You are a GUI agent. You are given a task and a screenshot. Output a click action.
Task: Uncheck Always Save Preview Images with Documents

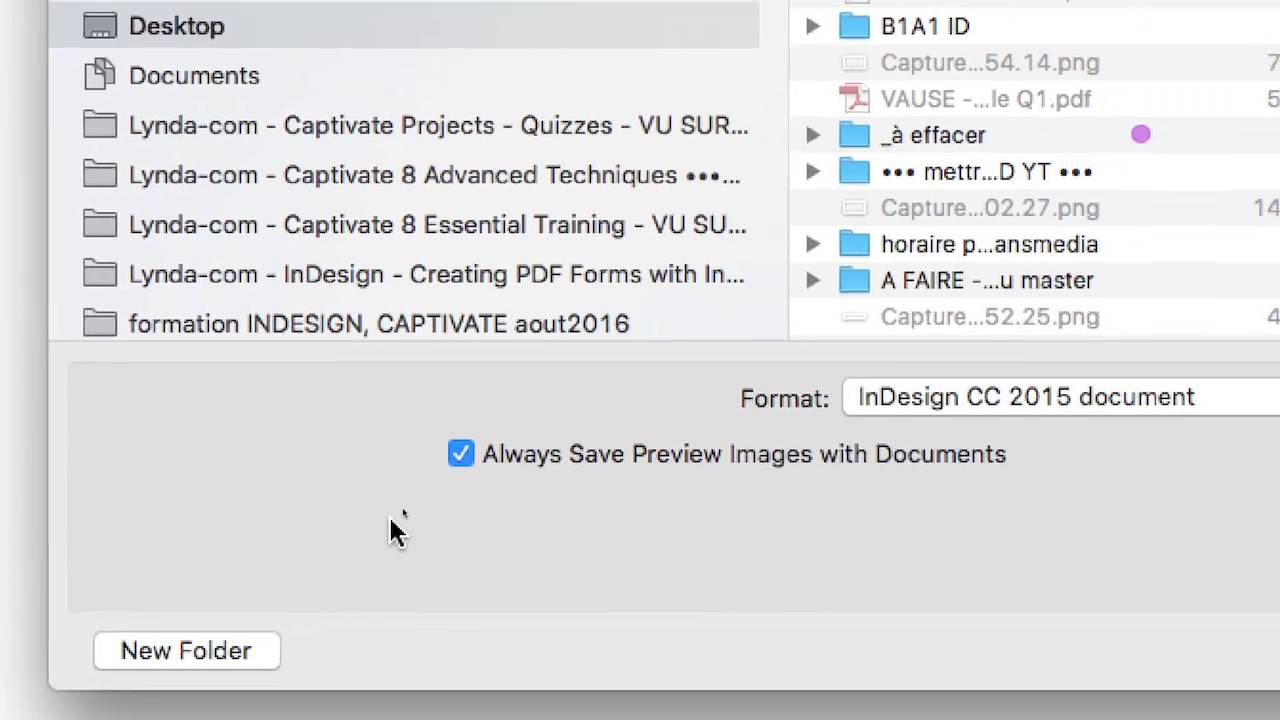point(461,454)
